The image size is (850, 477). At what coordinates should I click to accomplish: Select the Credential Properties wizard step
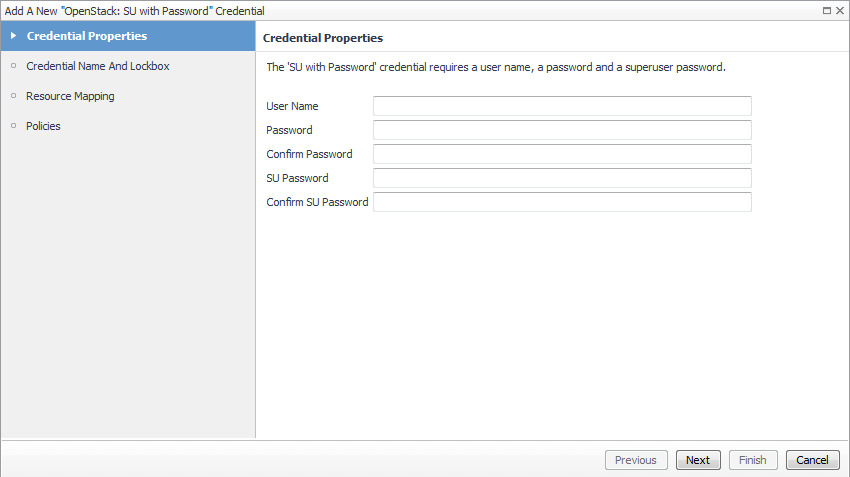pos(87,36)
